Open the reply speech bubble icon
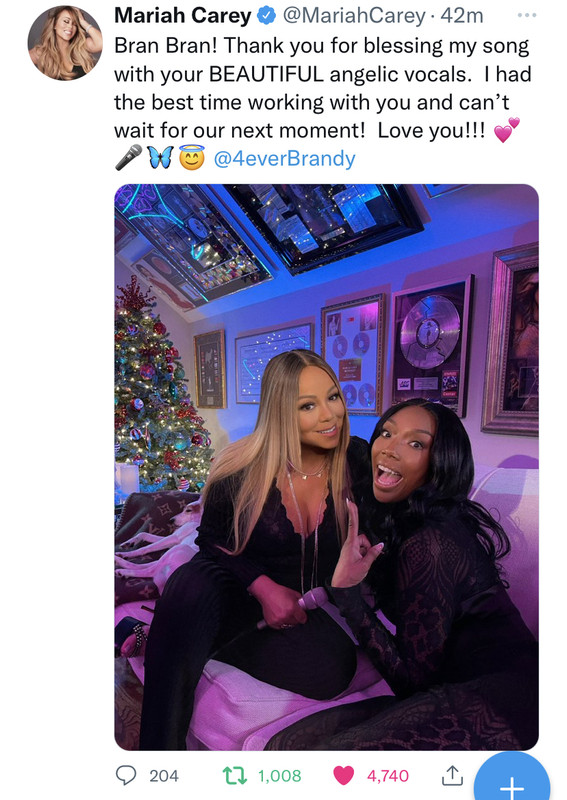567x800 pixels. tap(126, 776)
